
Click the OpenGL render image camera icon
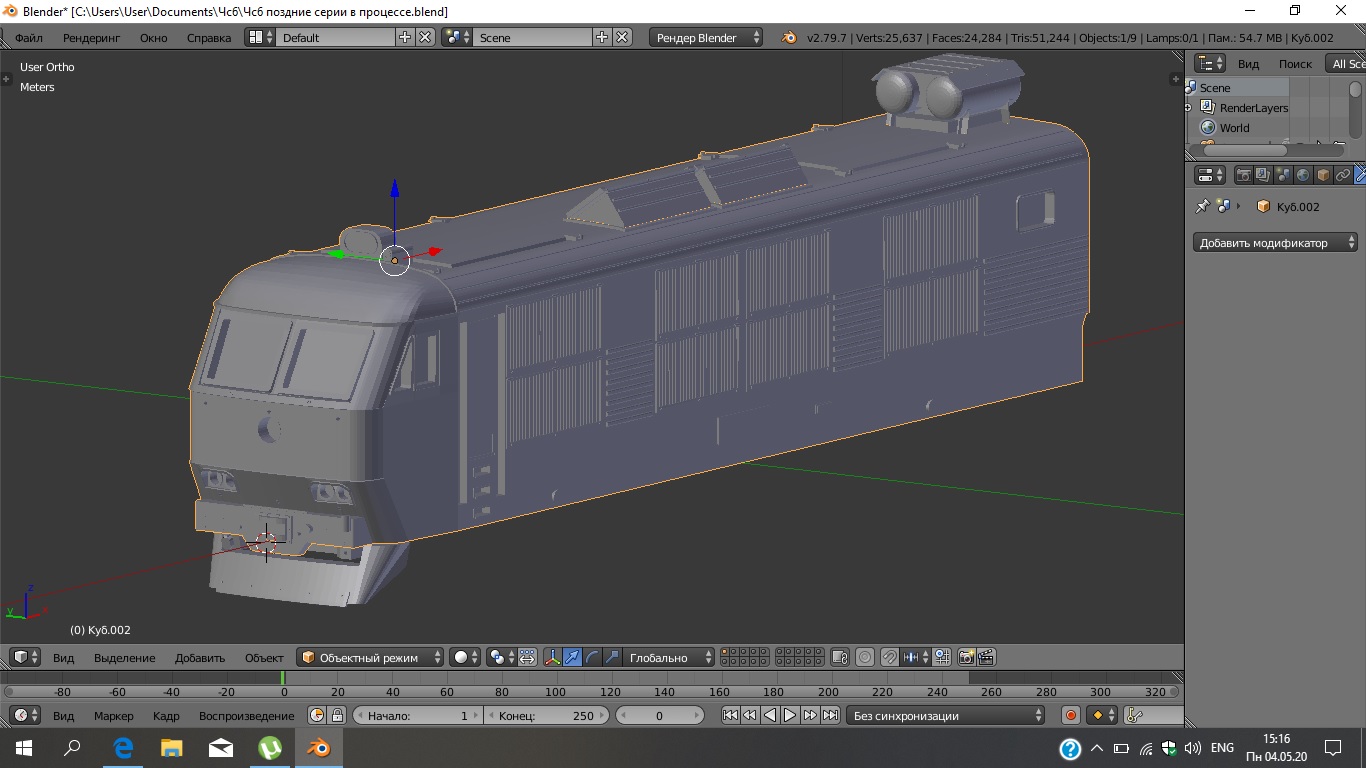[966, 657]
